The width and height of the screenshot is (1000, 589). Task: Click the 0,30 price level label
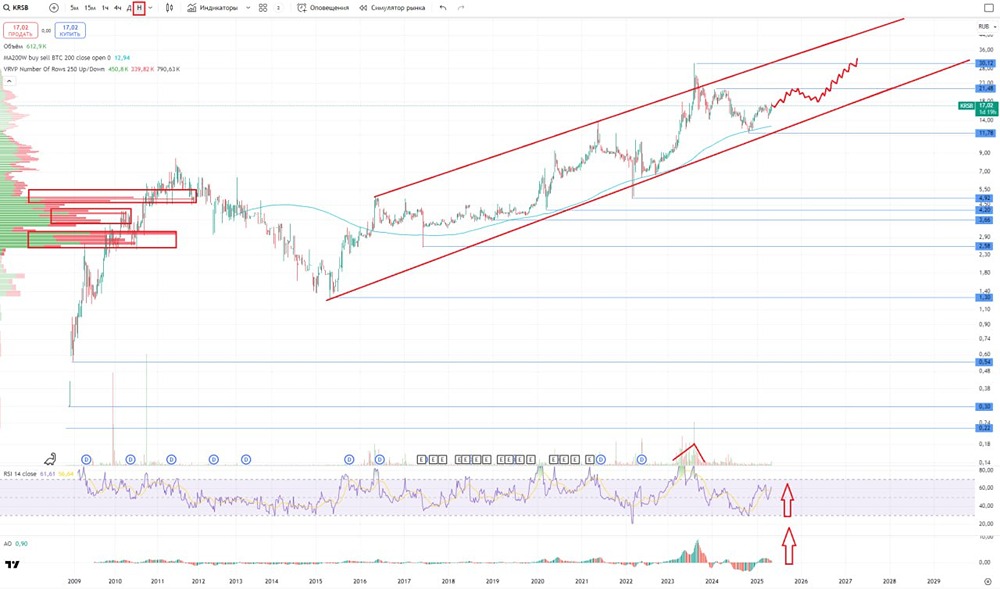(986, 407)
